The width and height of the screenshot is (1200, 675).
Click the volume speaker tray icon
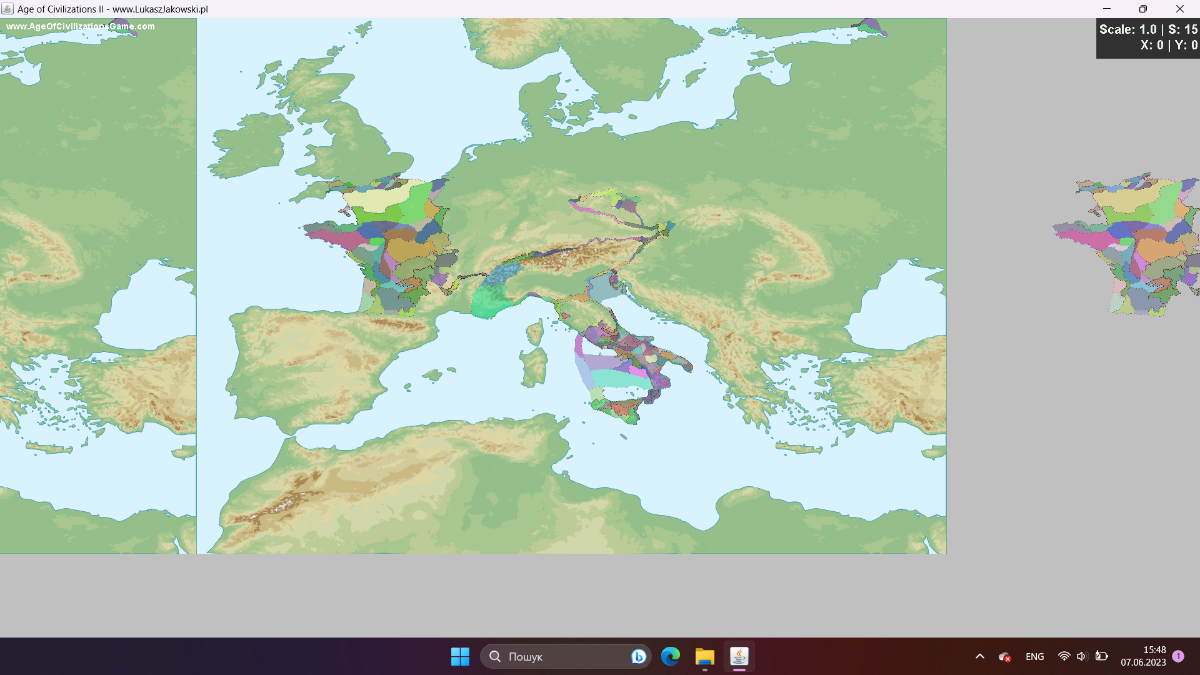tap(1082, 656)
